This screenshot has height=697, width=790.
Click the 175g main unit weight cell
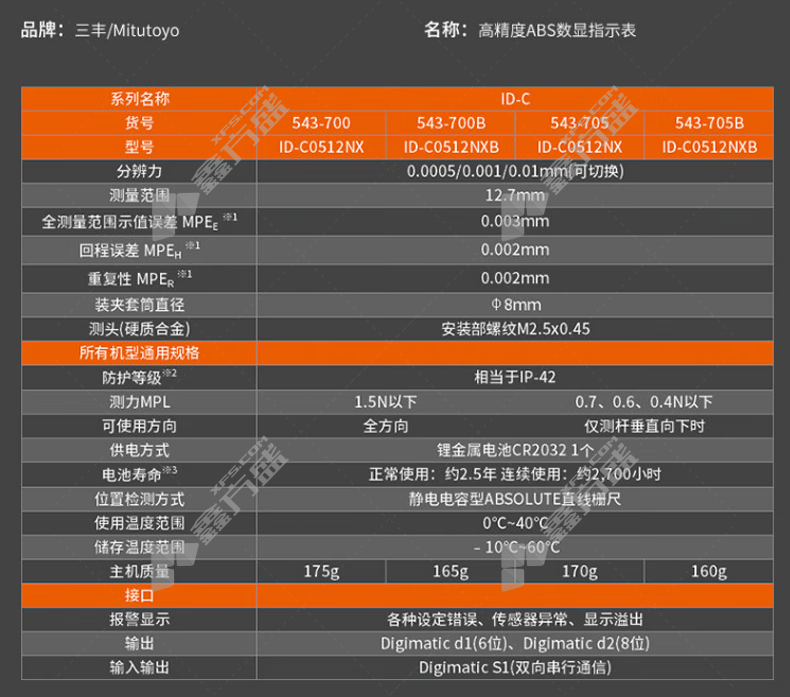coord(321,571)
